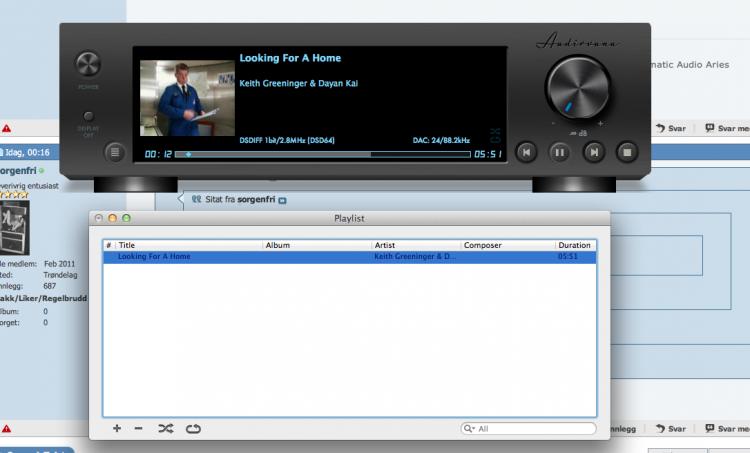Click the forum user avatar image
This screenshot has width=750, height=453.
click(x=15, y=228)
